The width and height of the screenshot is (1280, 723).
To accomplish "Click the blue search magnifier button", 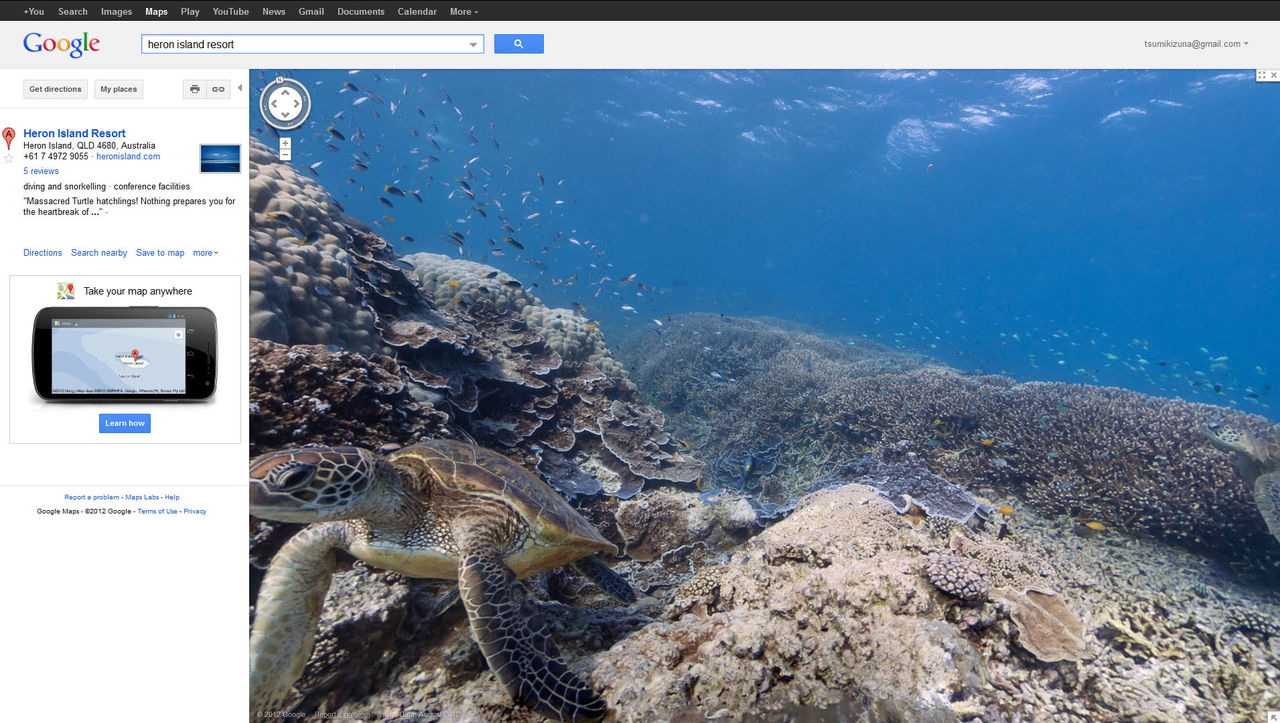I will 518,44.
